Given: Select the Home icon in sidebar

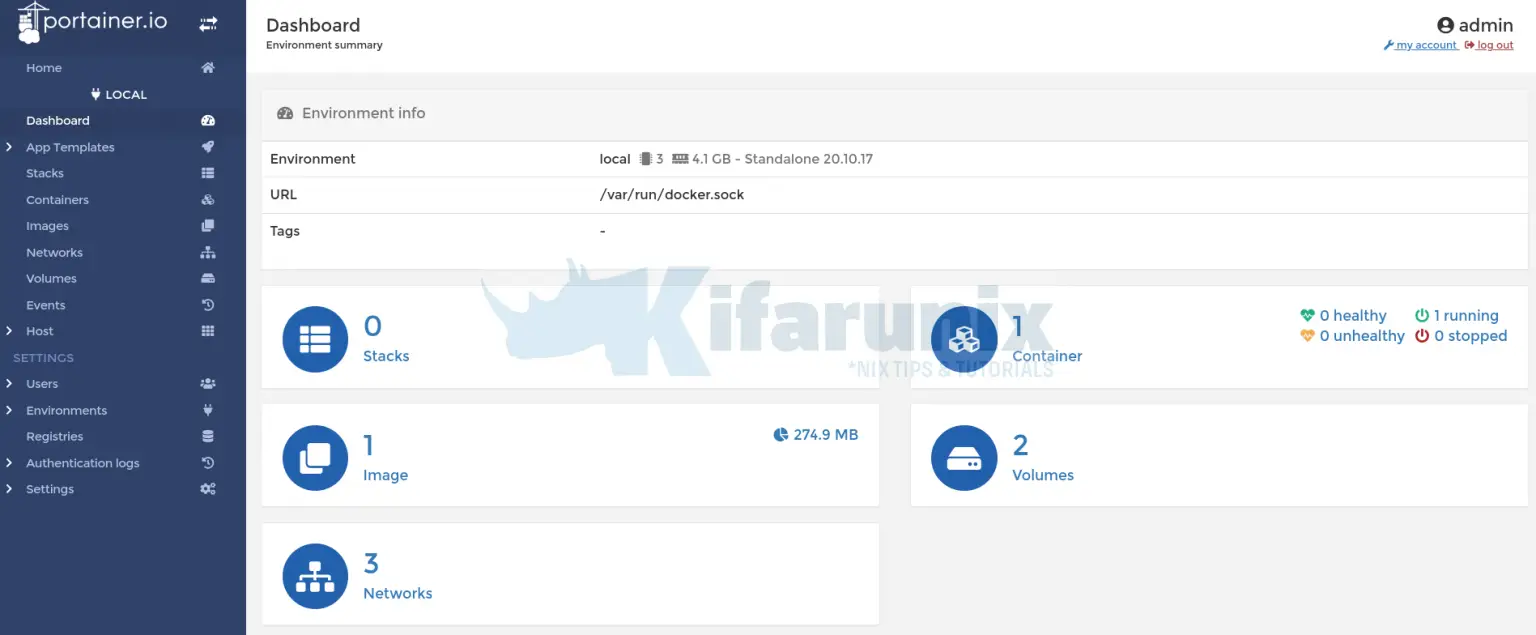Looking at the screenshot, I should click(208, 67).
